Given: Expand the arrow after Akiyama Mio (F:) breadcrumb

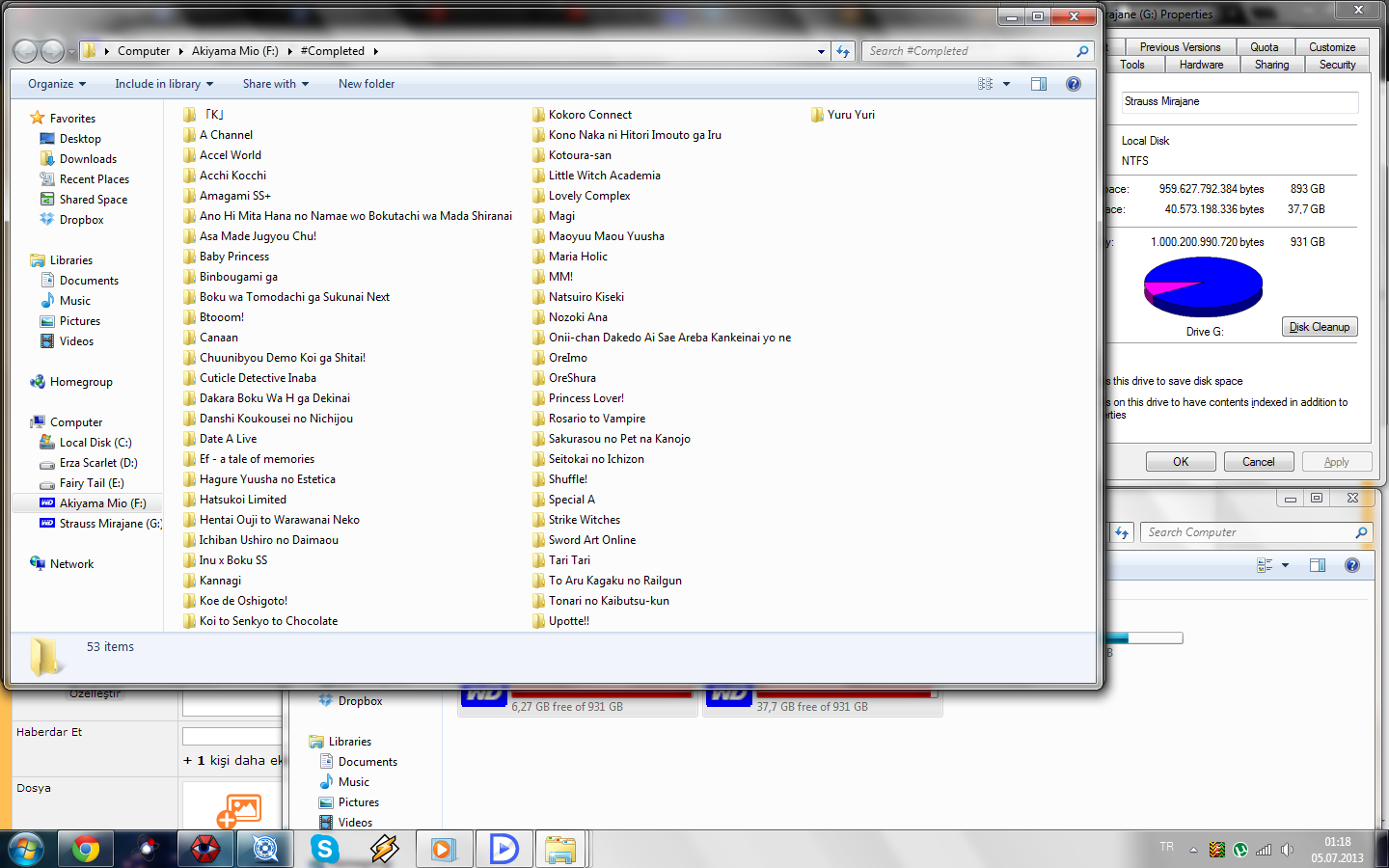Looking at the screenshot, I should [x=289, y=51].
